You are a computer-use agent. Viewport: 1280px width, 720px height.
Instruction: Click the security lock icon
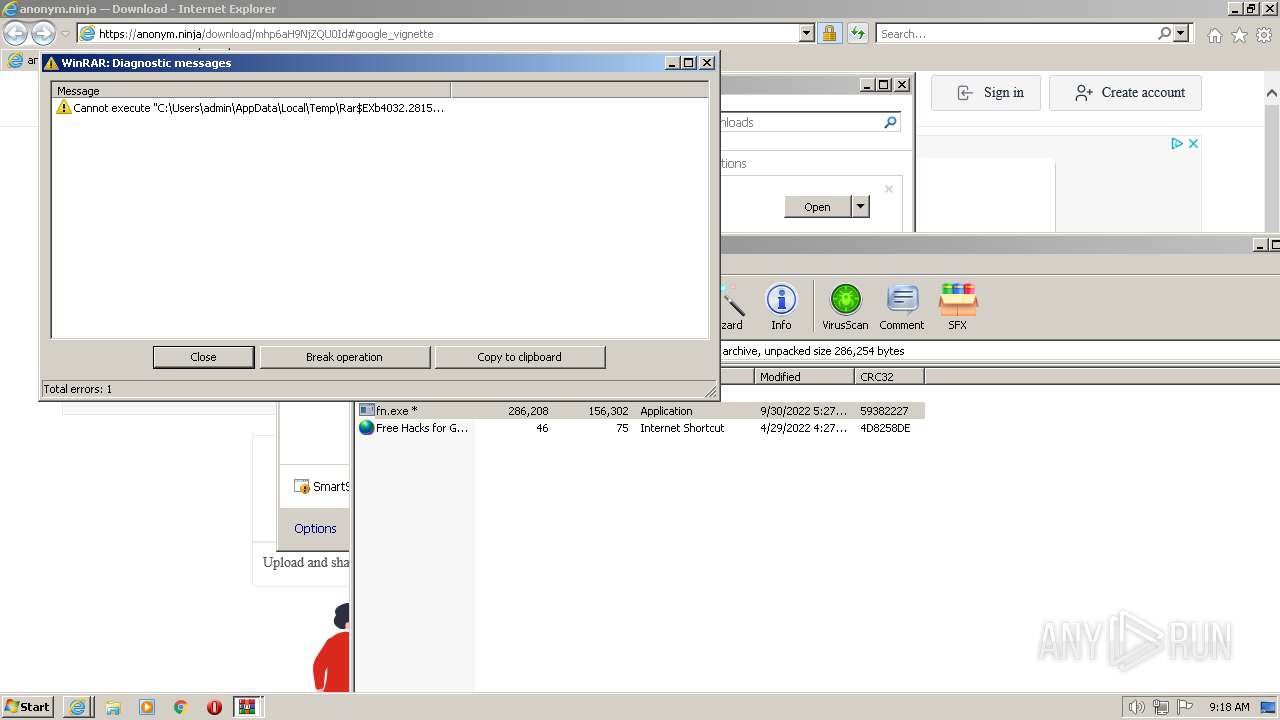click(829, 34)
